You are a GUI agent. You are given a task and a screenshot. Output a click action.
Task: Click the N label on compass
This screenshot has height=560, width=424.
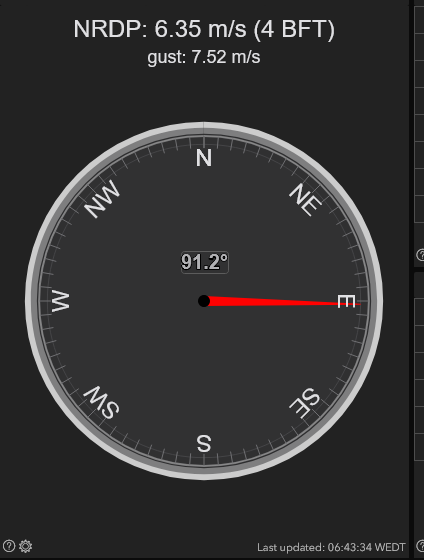coord(204,158)
